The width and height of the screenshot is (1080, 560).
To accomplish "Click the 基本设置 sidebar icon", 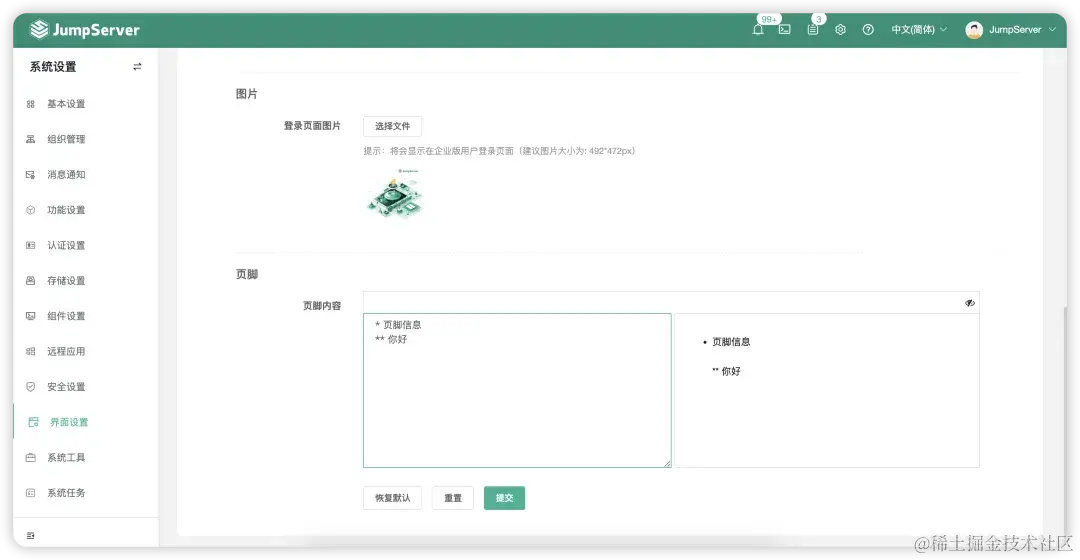I will coord(30,104).
